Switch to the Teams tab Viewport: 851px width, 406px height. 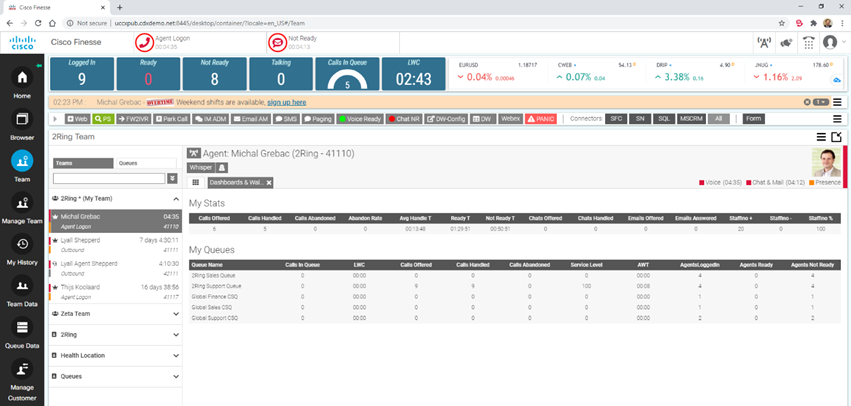[x=83, y=163]
